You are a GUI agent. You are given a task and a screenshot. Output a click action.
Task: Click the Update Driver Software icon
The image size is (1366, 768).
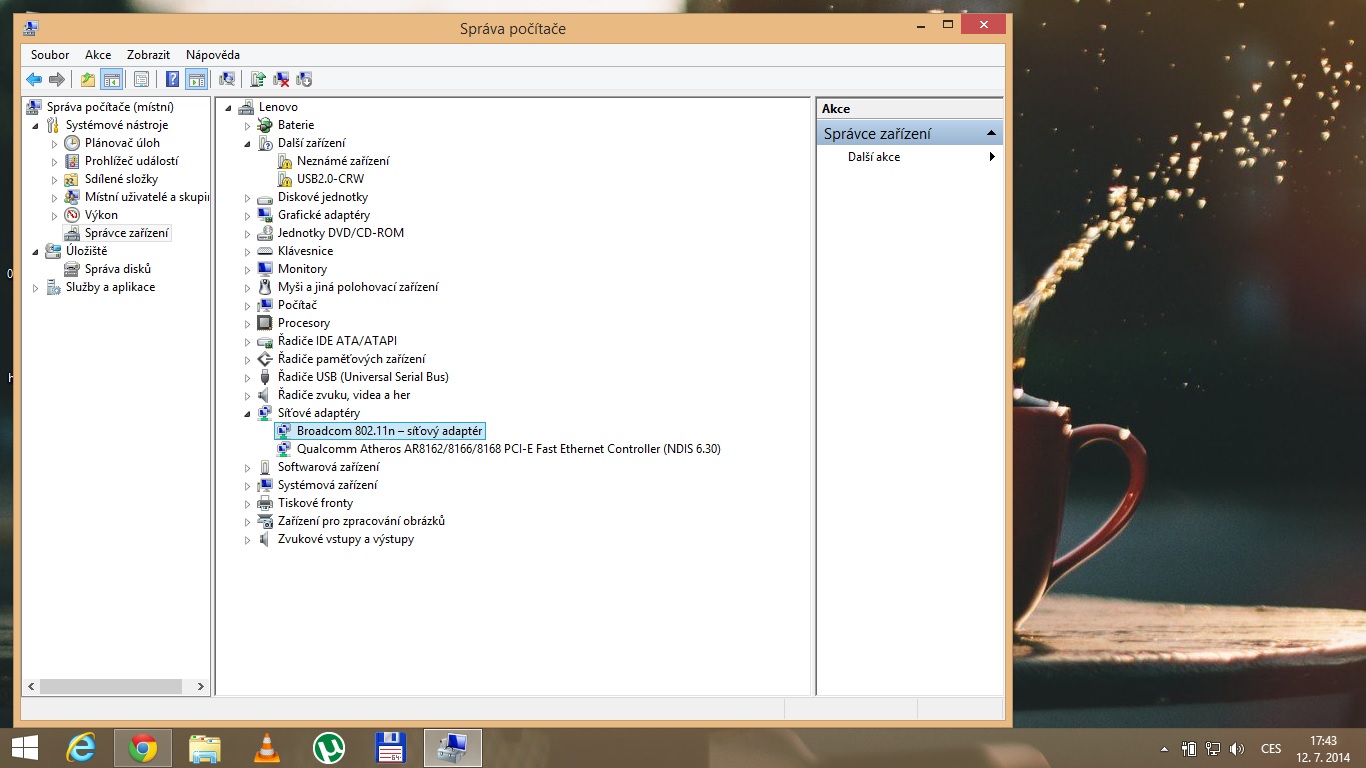pos(258,80)
